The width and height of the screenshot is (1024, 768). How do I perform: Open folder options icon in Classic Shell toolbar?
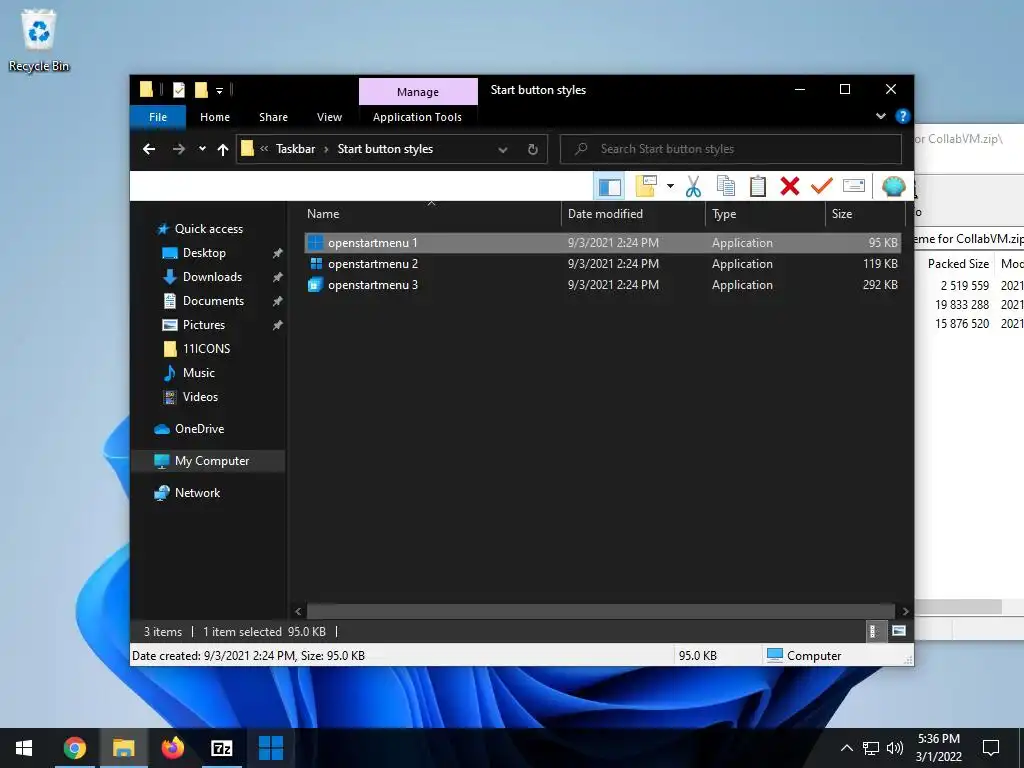click(x=646, y=187)
